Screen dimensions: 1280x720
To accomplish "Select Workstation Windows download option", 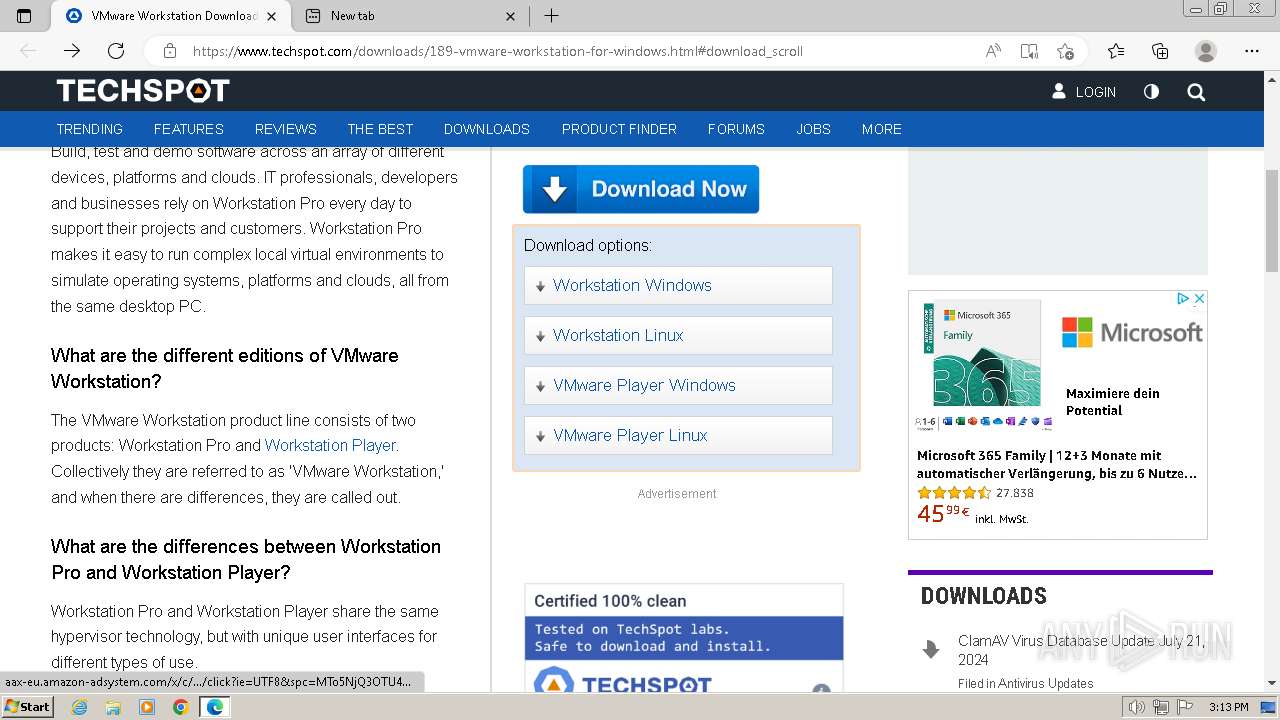I will coord(678,285).
